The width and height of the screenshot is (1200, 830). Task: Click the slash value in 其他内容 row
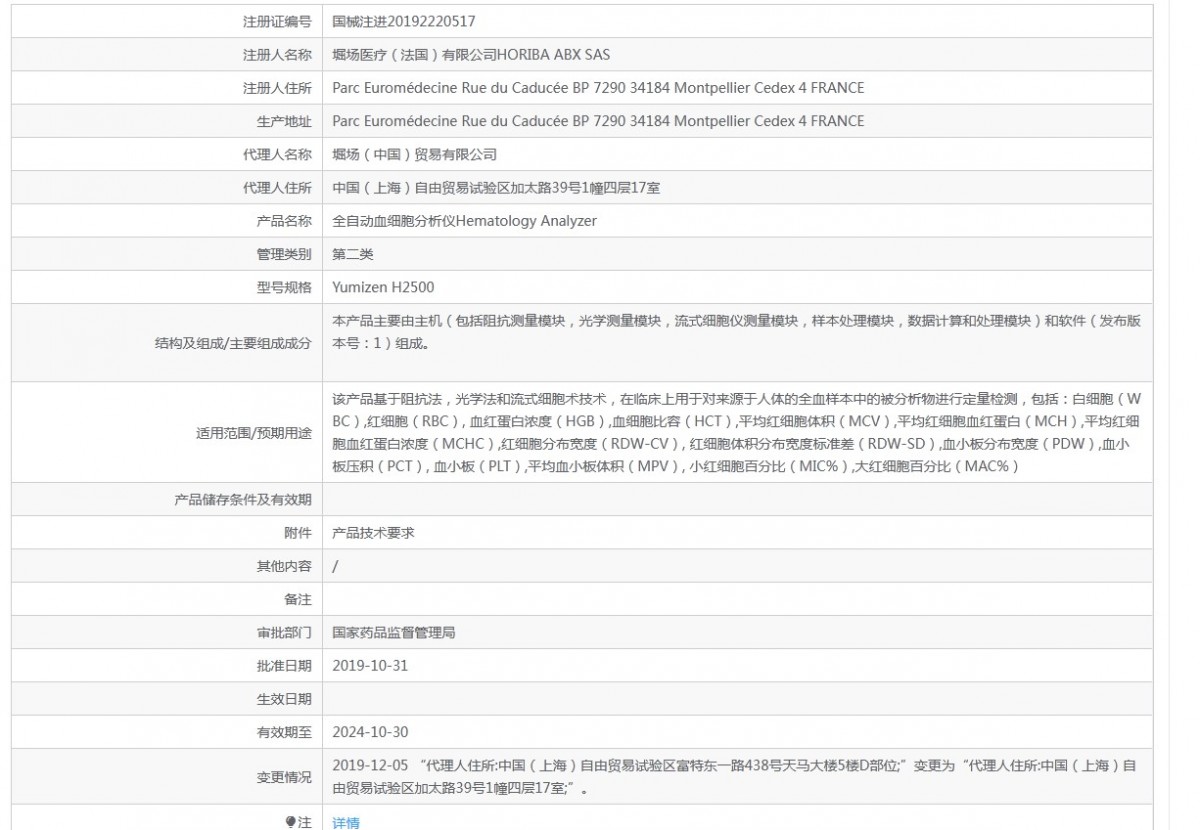point(335,566)
